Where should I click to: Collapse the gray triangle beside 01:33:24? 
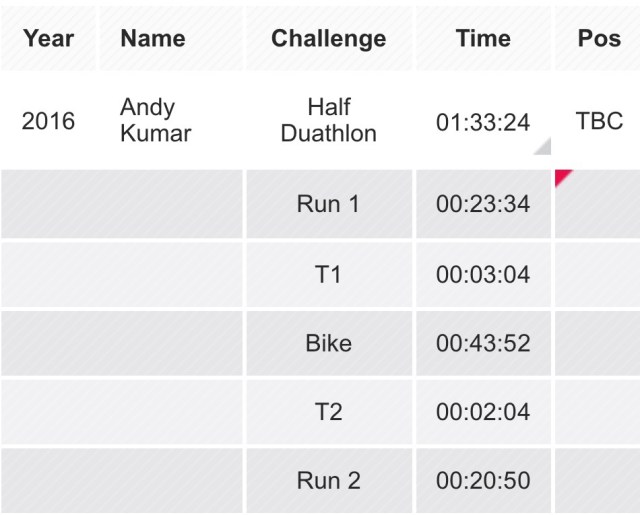543,147
